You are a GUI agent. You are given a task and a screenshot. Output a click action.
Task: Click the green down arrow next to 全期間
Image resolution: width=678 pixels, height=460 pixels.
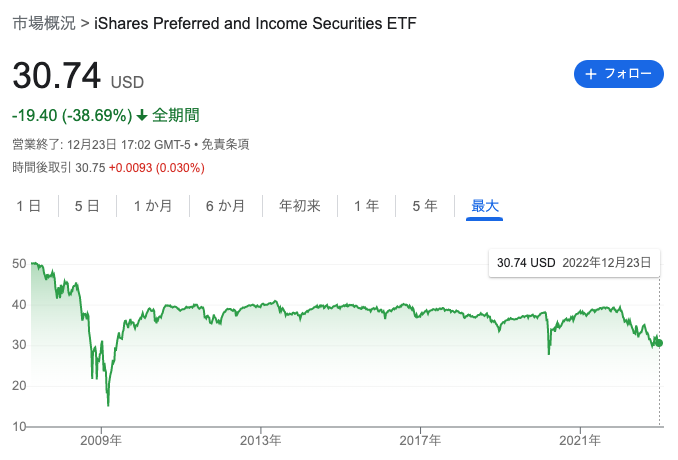(x=142, y=115)
